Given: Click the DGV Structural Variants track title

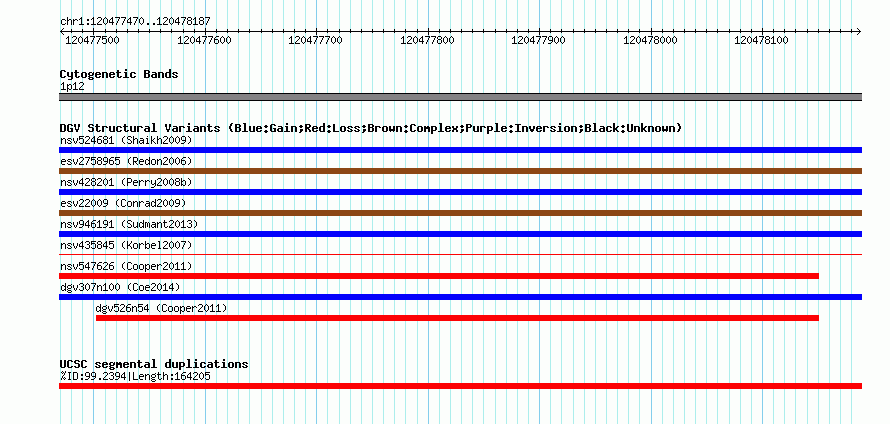Looking at the screenshot, I should (371, 128).
